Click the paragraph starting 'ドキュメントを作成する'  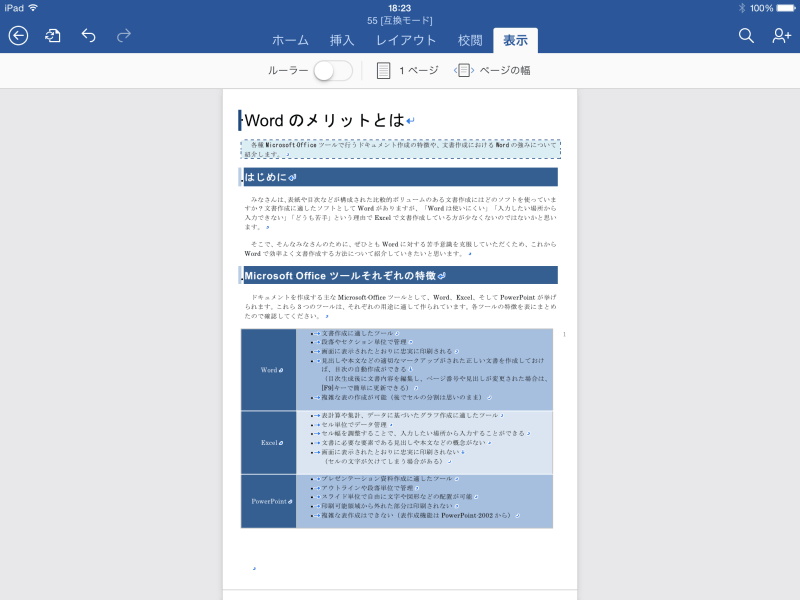400,306
